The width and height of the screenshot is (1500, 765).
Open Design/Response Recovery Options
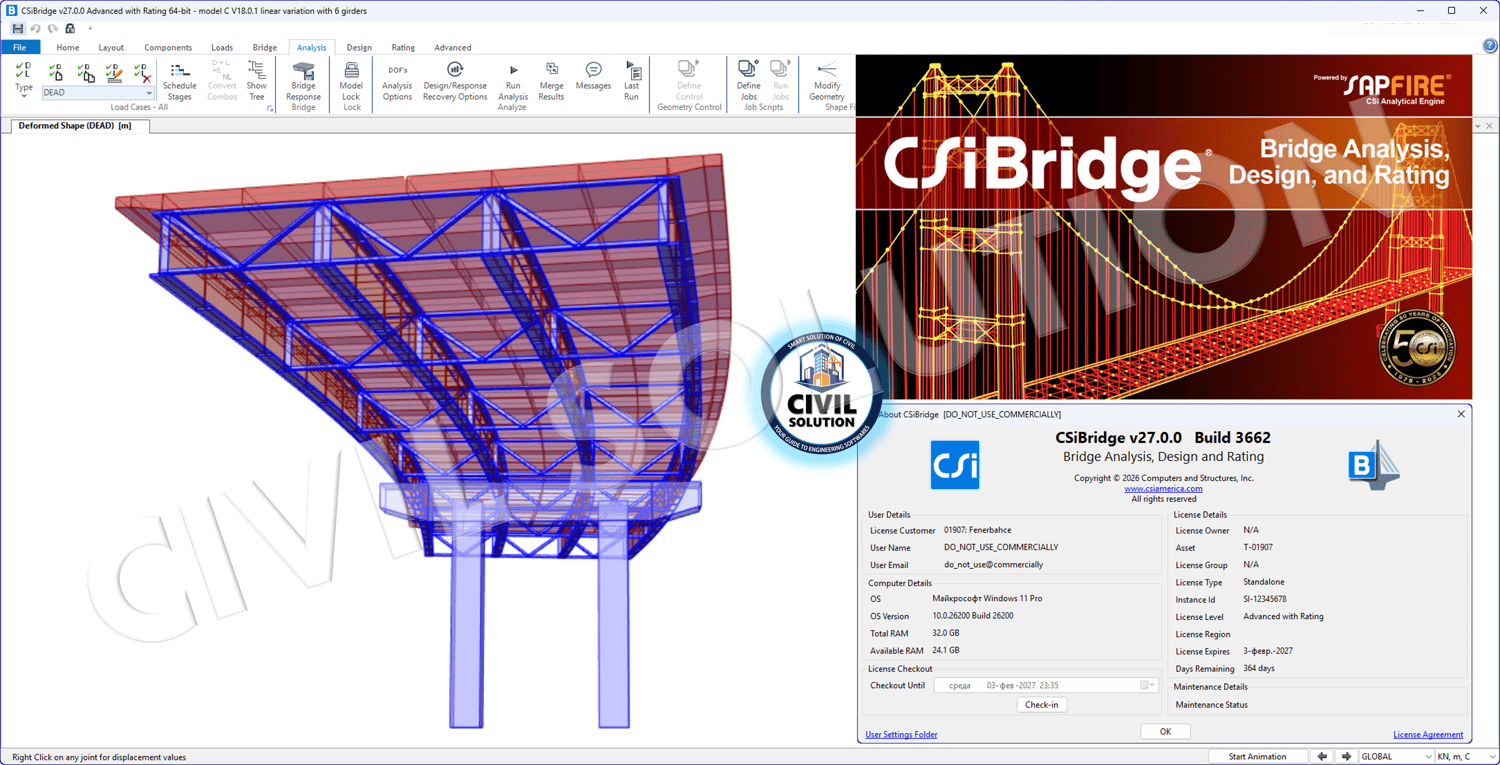[455, 81]
